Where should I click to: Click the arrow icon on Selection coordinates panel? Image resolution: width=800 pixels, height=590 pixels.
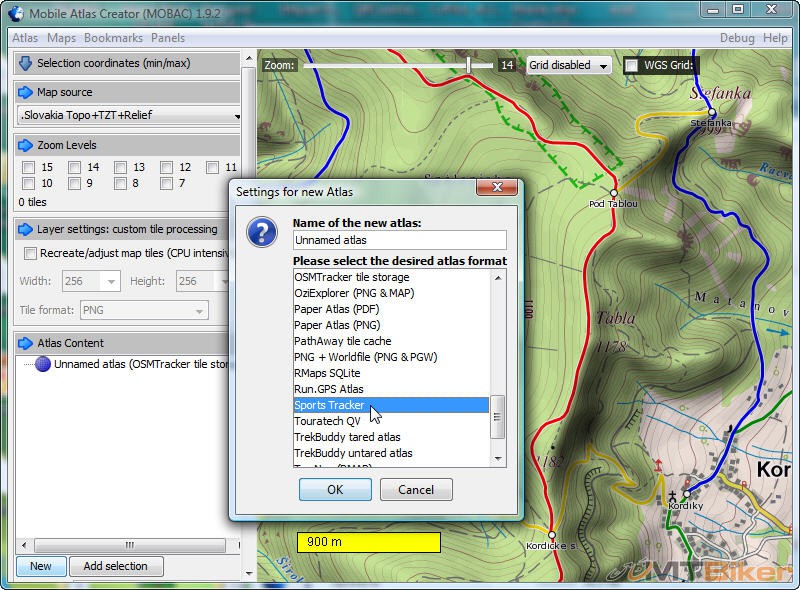coord(26,63)
